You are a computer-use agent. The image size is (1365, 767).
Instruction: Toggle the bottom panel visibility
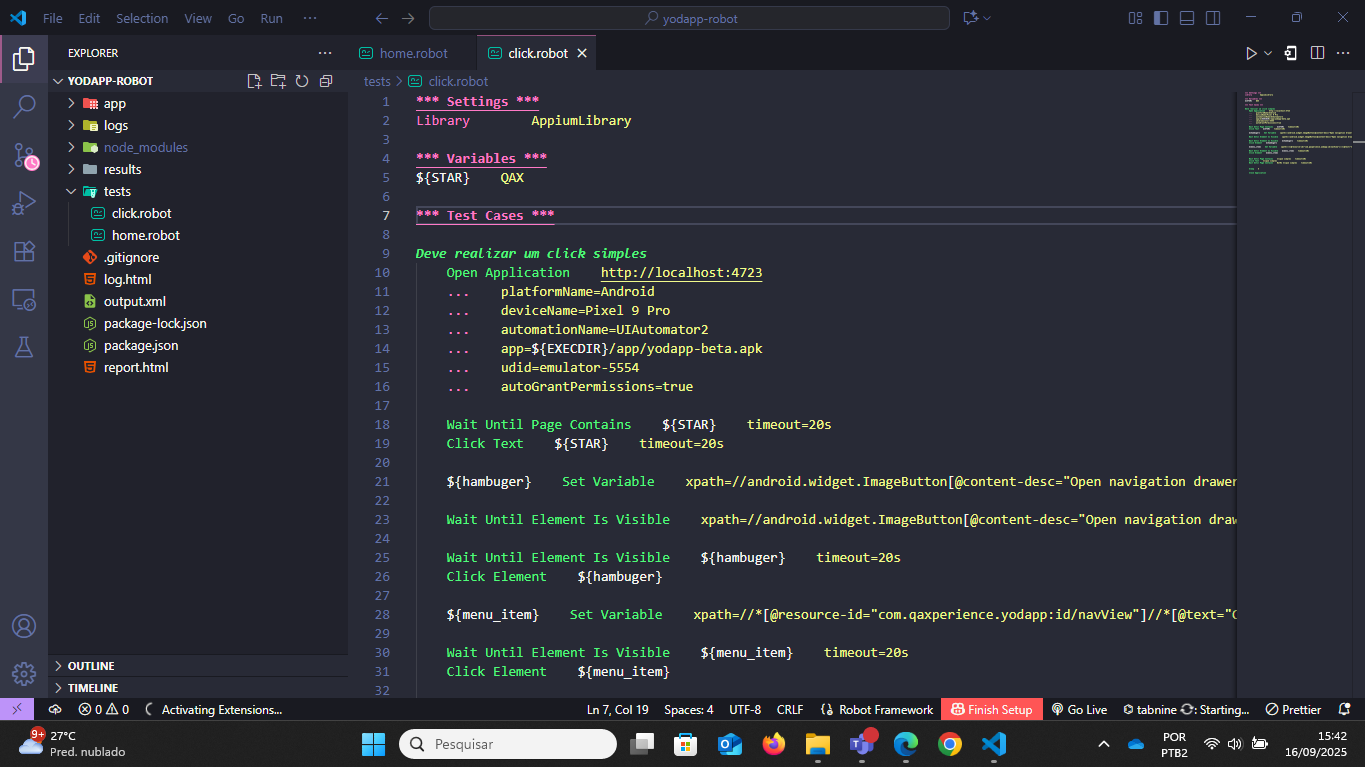1187,18
